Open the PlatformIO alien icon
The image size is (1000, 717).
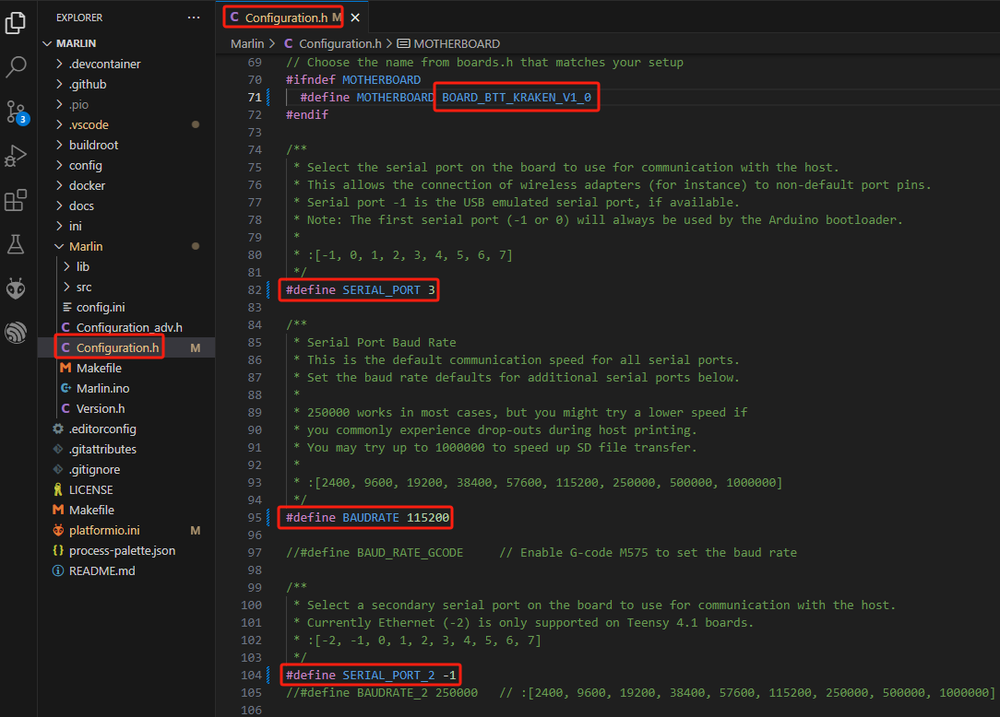tap(16, 288)
